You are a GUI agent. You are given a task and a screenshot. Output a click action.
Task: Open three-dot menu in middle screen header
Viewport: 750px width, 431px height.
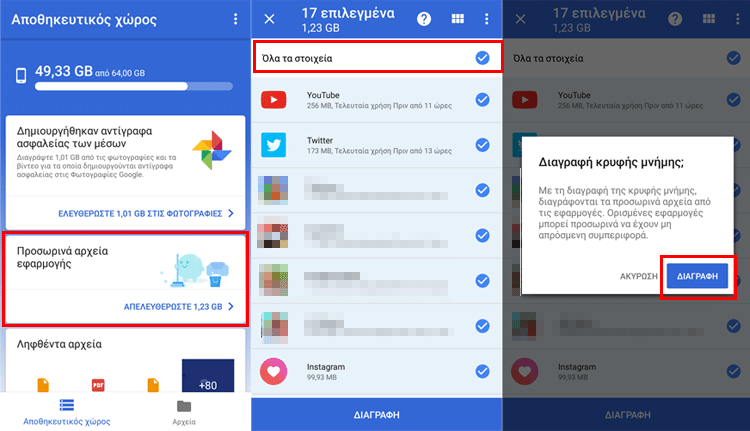point(486,19)
